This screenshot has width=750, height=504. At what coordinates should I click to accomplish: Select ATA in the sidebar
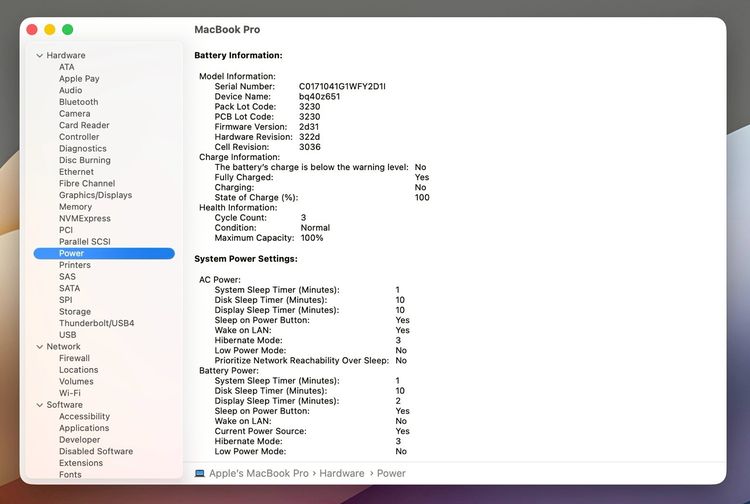tap(66, 67)
